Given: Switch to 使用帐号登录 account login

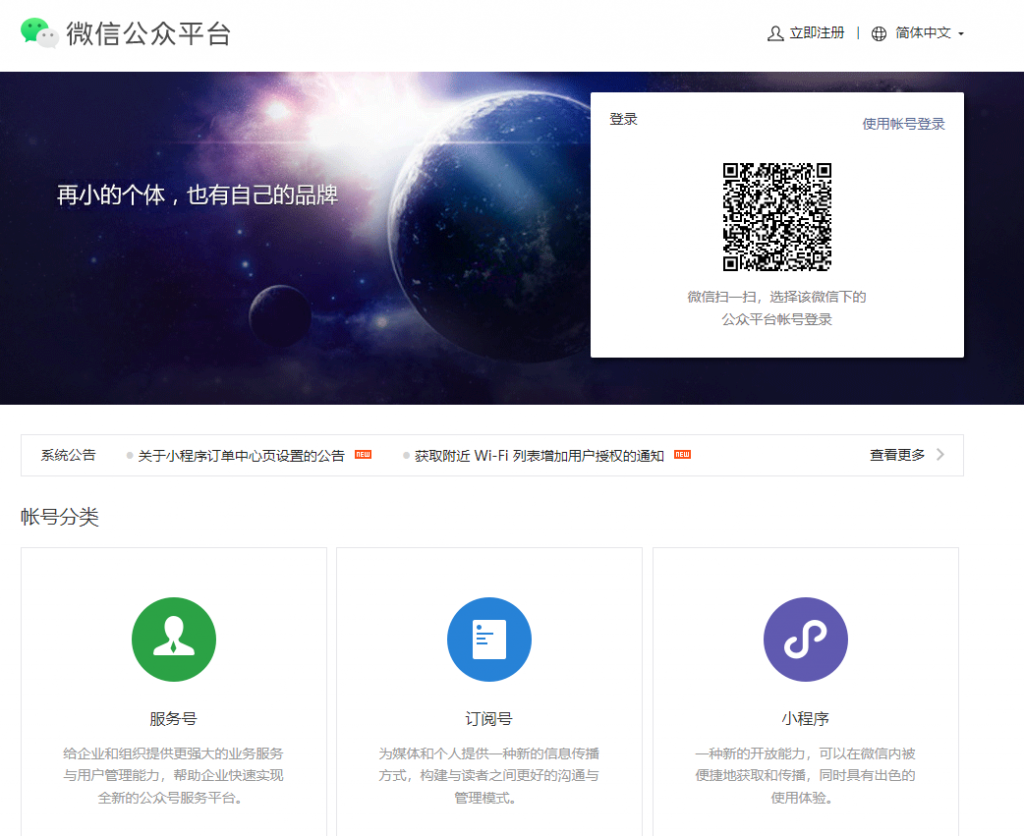Looking at the screenshot, I should [x=903, y=123].
